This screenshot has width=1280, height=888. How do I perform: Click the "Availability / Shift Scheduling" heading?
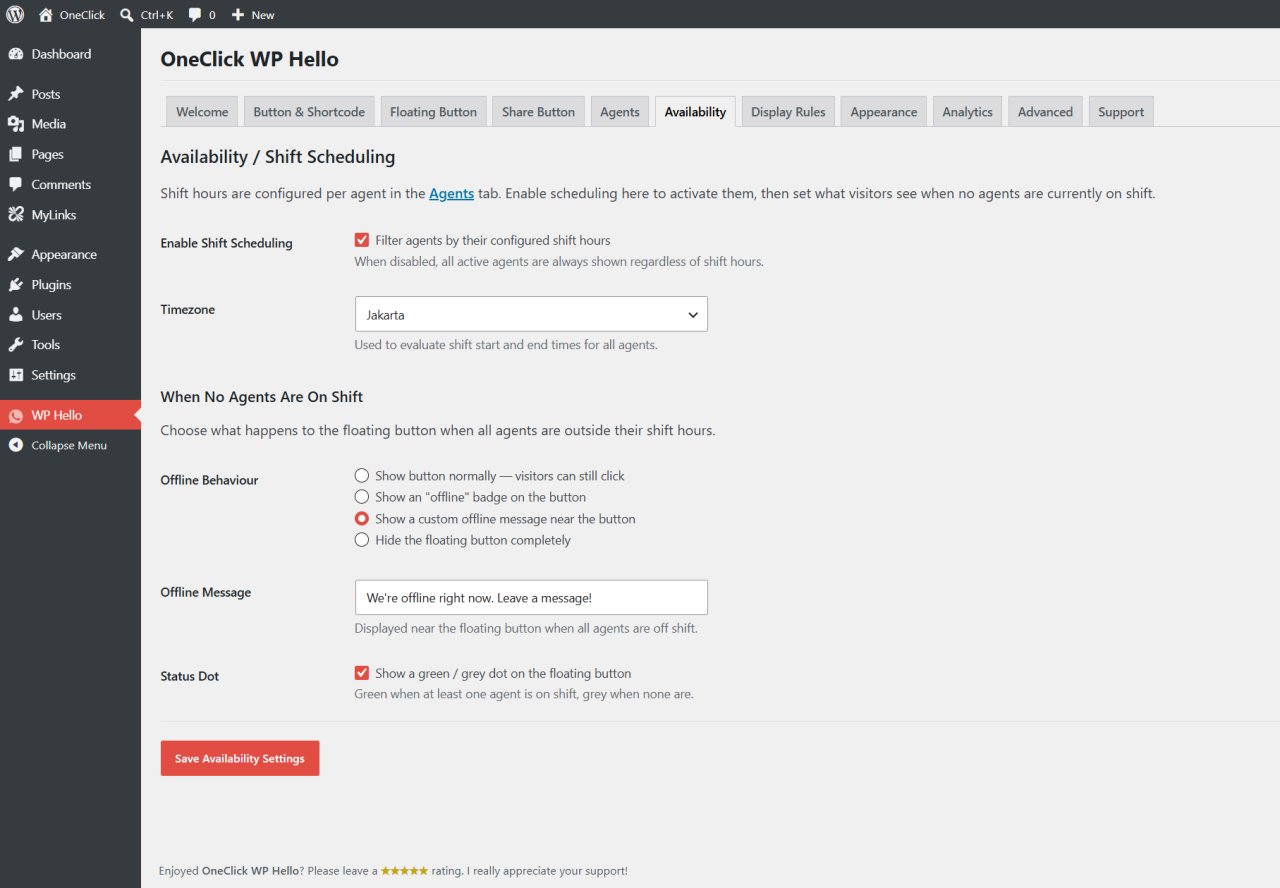click(x=278, y=157)
